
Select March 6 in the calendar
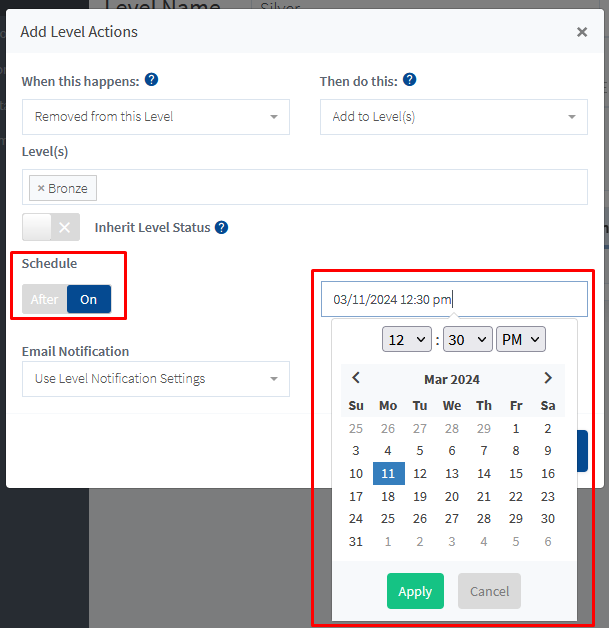click(x=452, y=451)
